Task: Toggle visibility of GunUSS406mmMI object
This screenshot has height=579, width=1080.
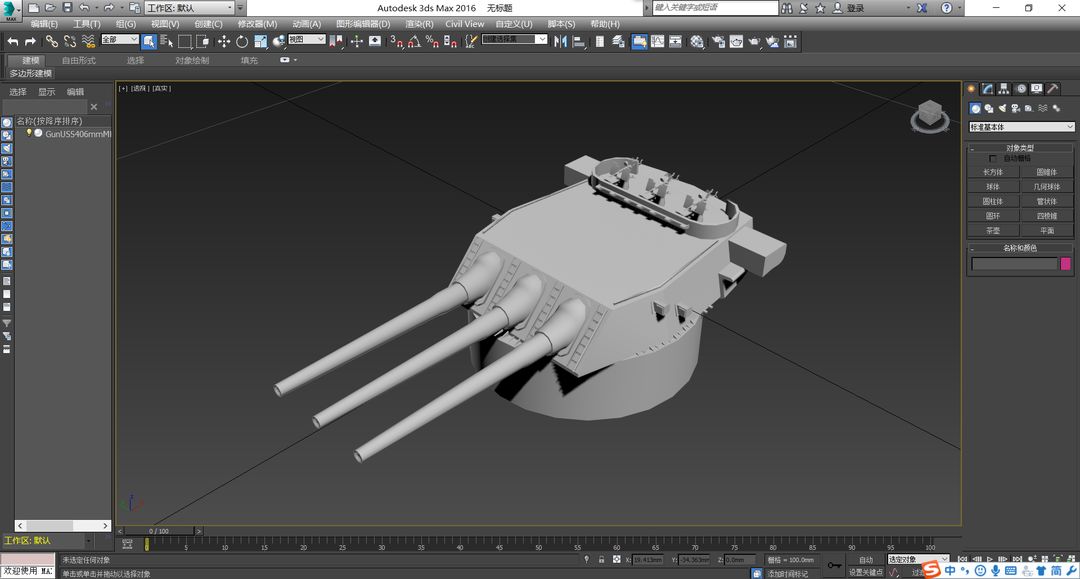Action: [29, 134]
